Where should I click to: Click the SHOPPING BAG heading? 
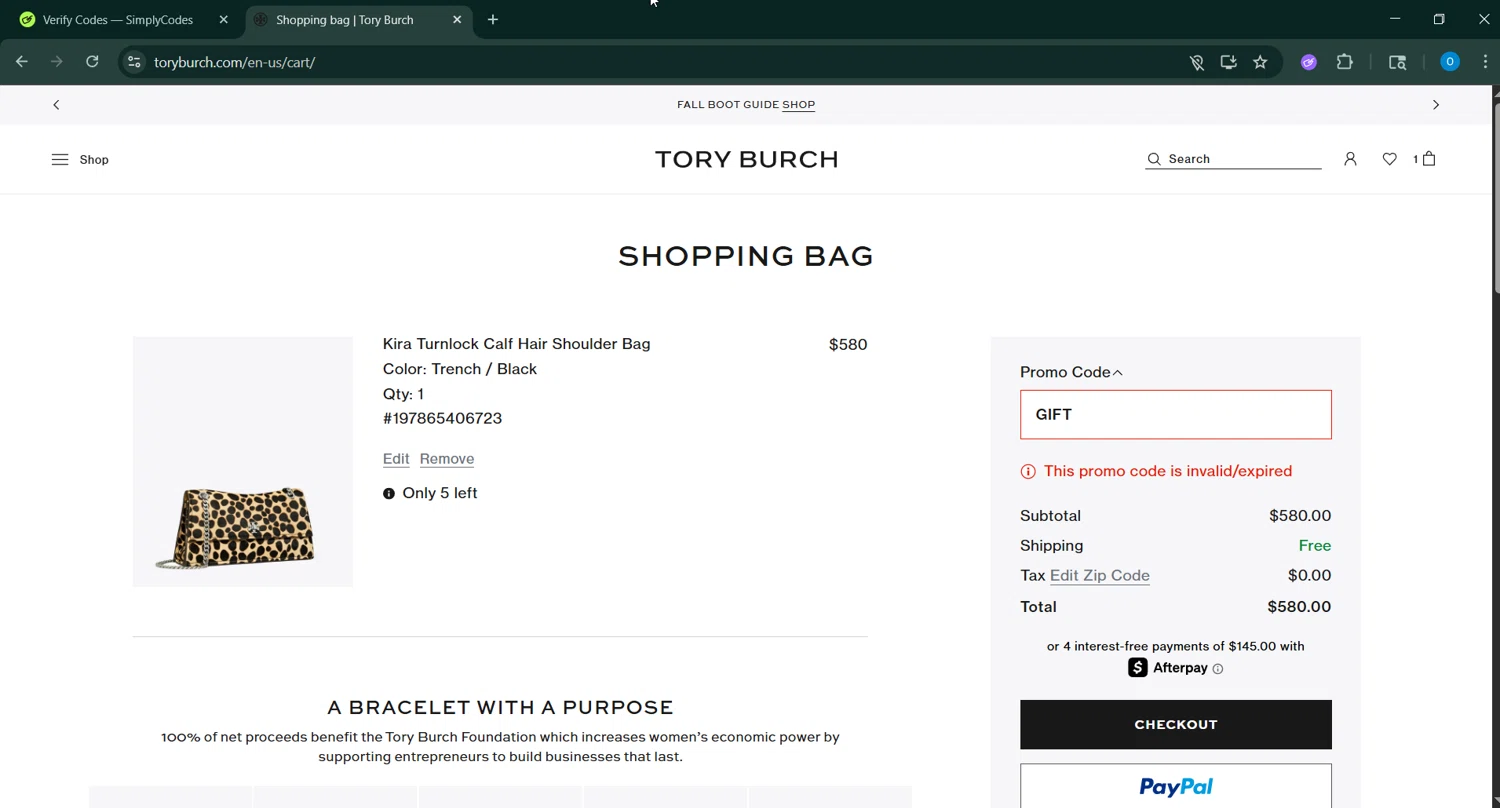pos(746,256)
